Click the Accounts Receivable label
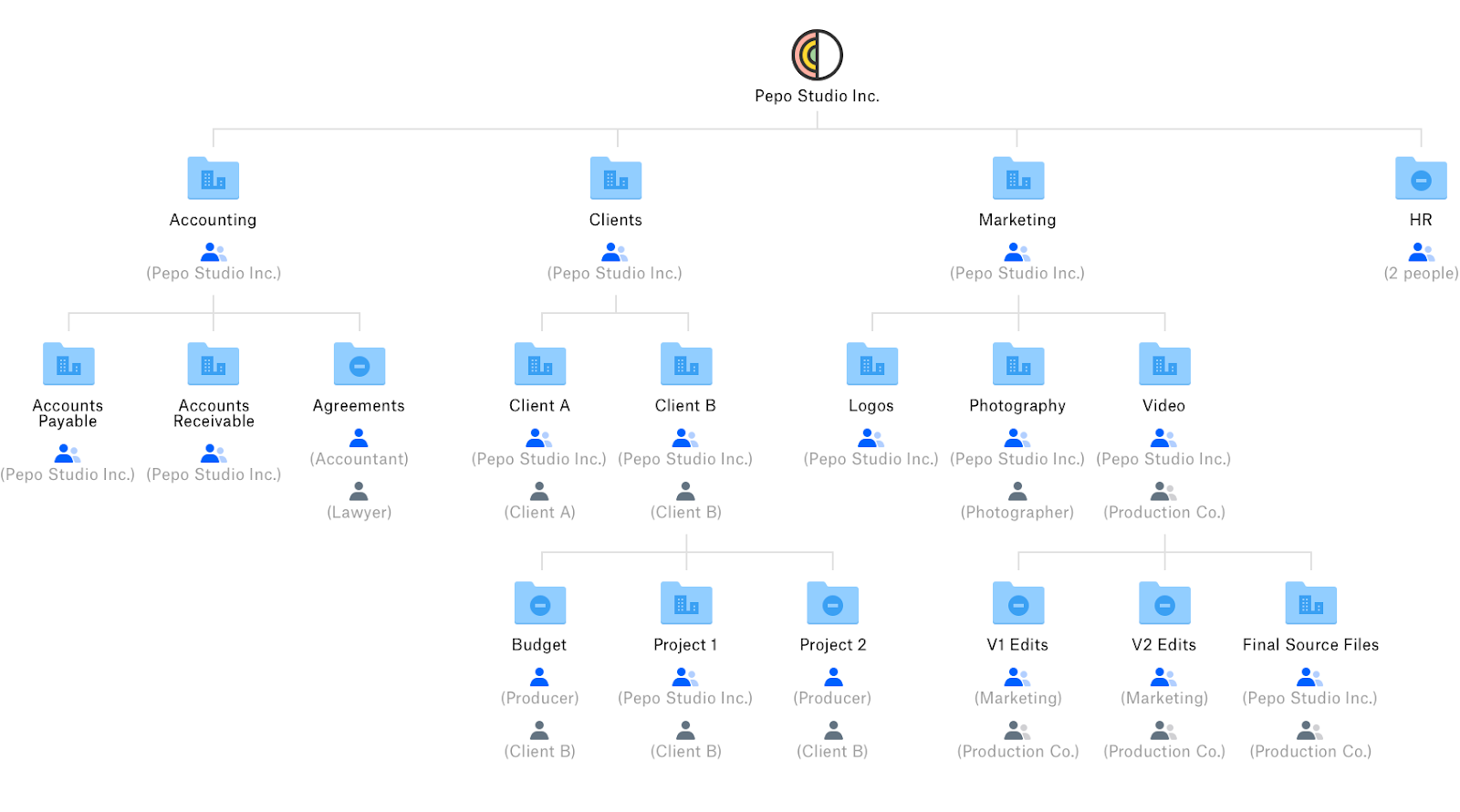The width and height of the screenshot is (1460, 812). pyautogui.click(x=214, y=413)
